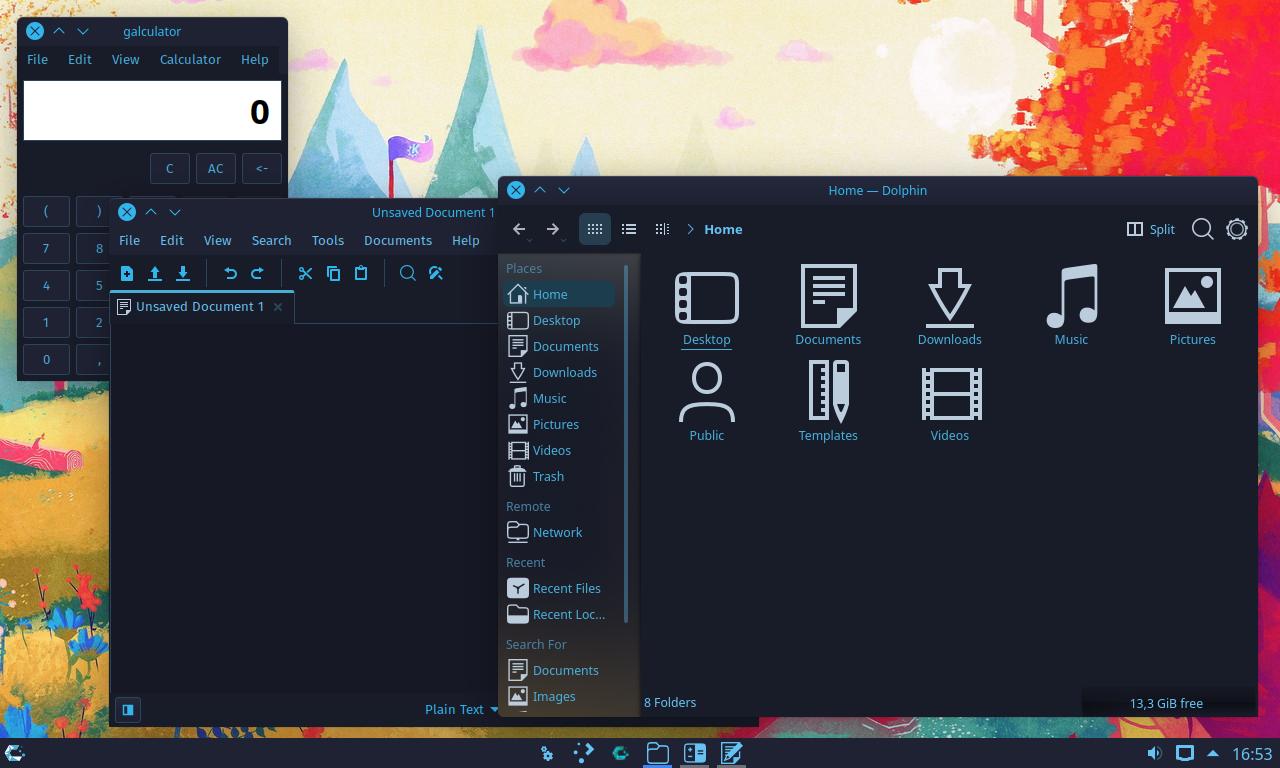Toggle the text editor side panel button
Screen dimensions: 1280x768
click(x=128, y=709)
